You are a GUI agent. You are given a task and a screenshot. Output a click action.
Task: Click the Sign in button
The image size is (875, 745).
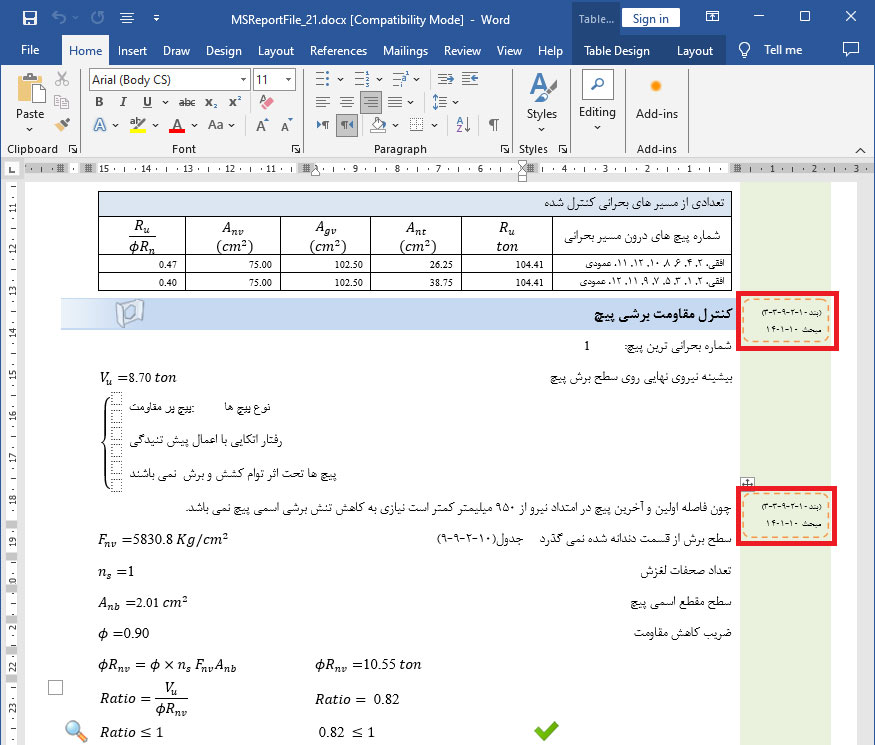click(650, 18)
